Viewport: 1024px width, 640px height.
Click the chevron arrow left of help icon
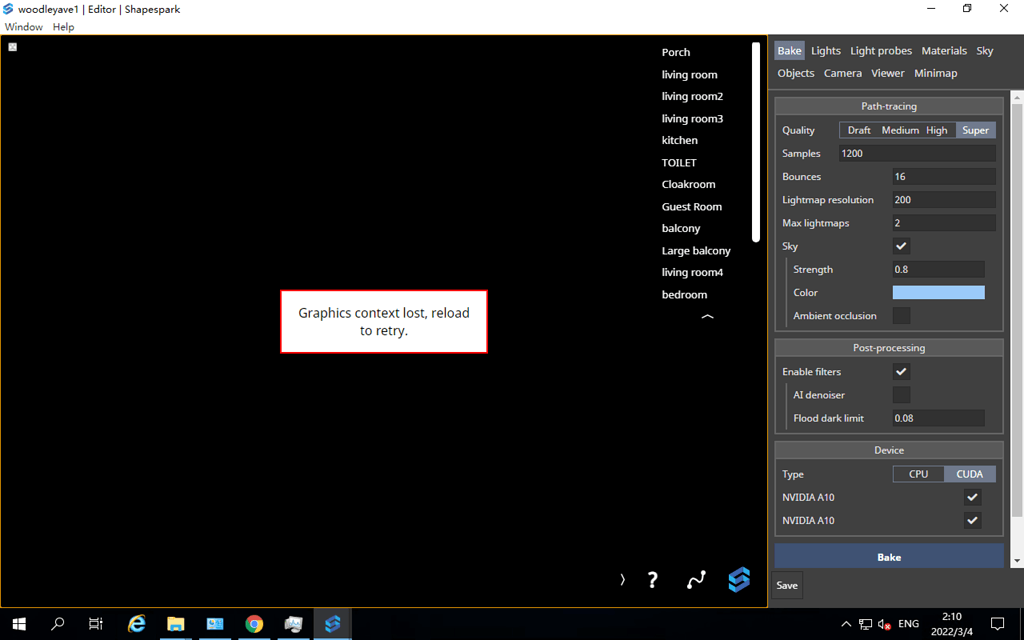click(x=622, y=579)
